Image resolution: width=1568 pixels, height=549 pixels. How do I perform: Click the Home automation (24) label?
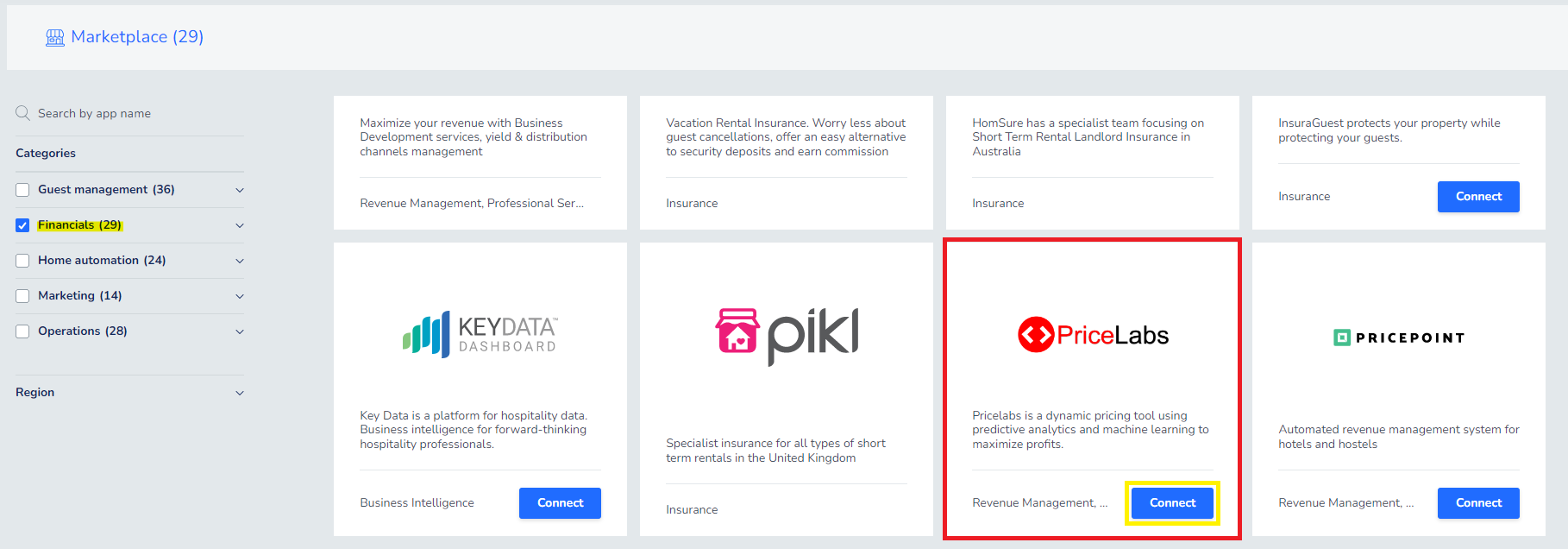(102, 260)
